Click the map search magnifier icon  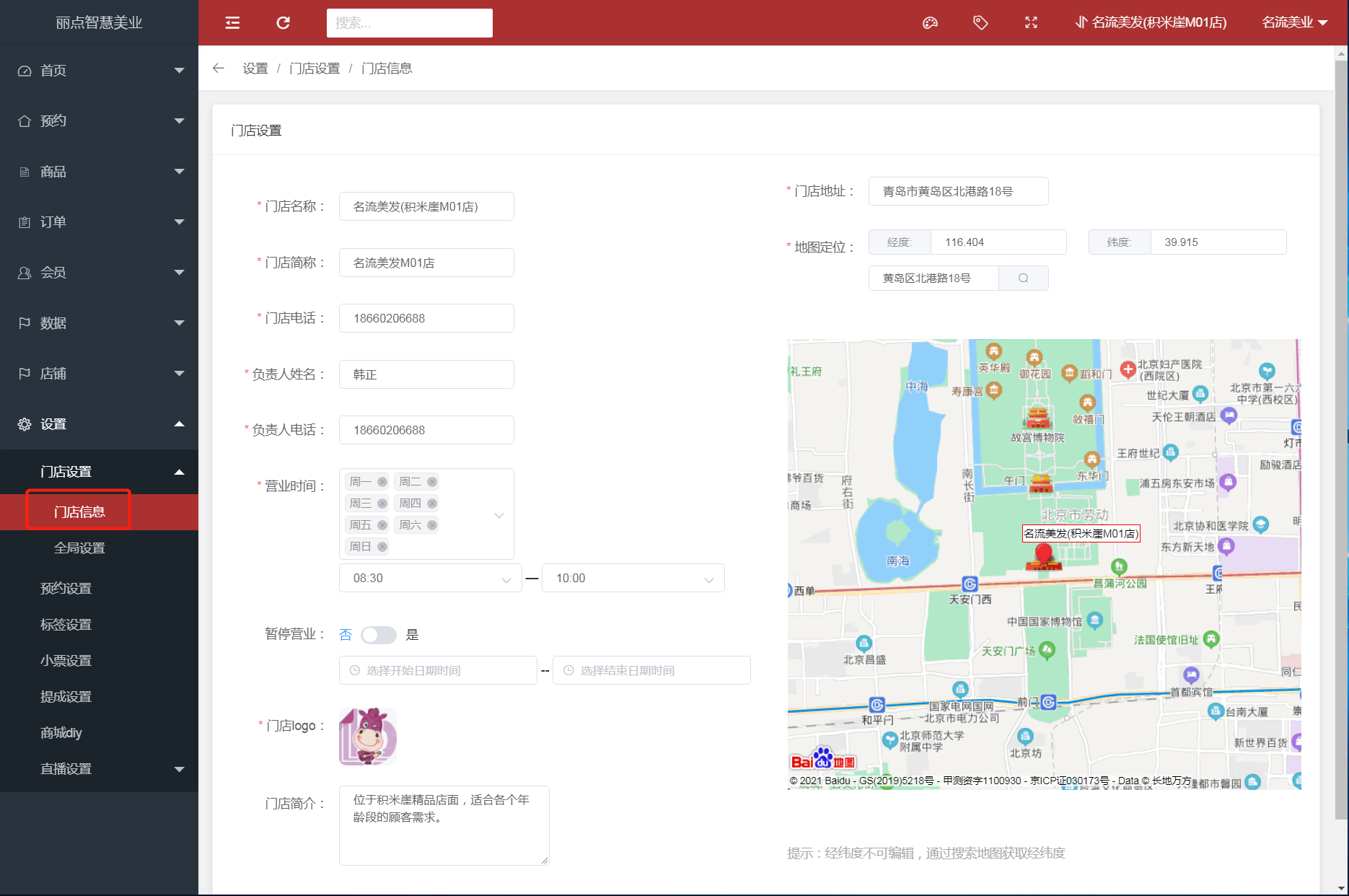pos(1023,278)
